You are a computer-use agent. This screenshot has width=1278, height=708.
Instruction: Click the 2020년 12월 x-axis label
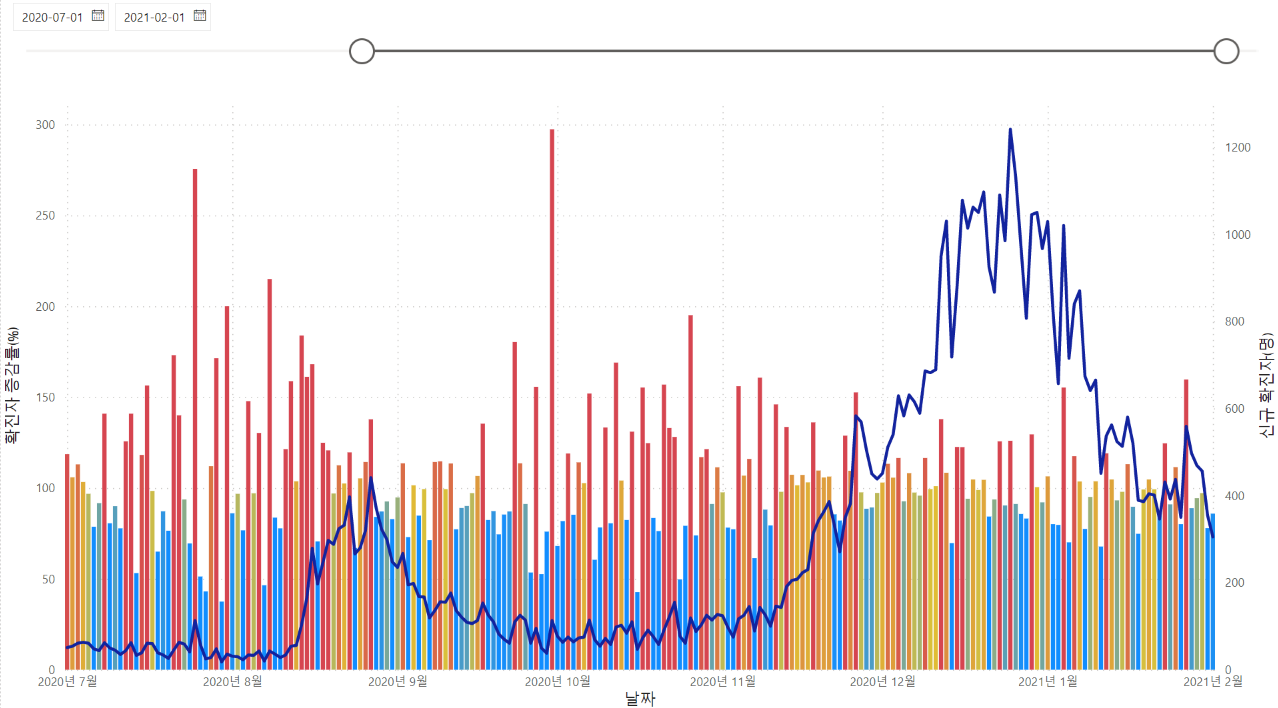click(x=883, y=682)
